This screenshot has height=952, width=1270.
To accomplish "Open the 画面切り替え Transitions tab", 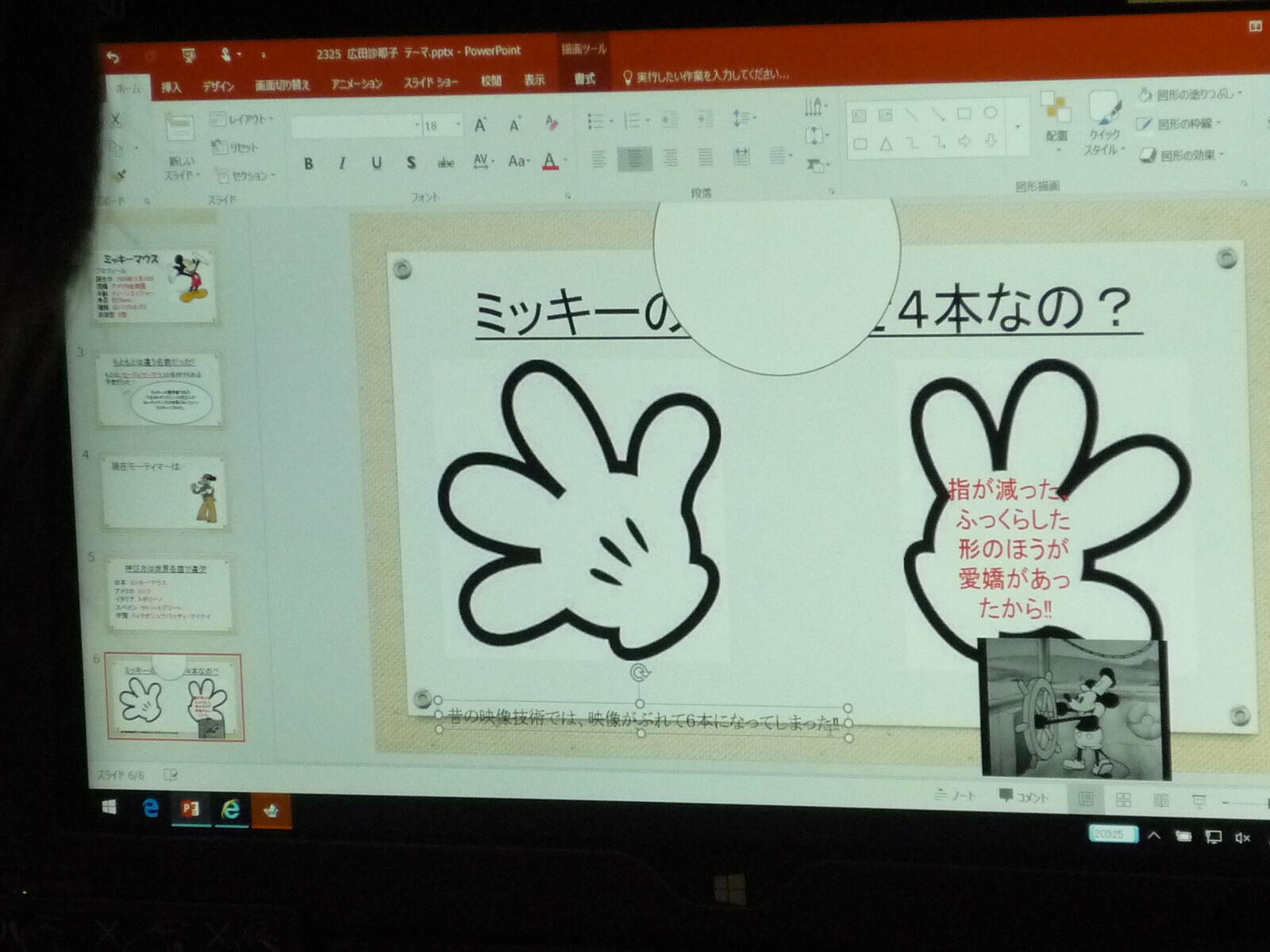I will 282,85.
